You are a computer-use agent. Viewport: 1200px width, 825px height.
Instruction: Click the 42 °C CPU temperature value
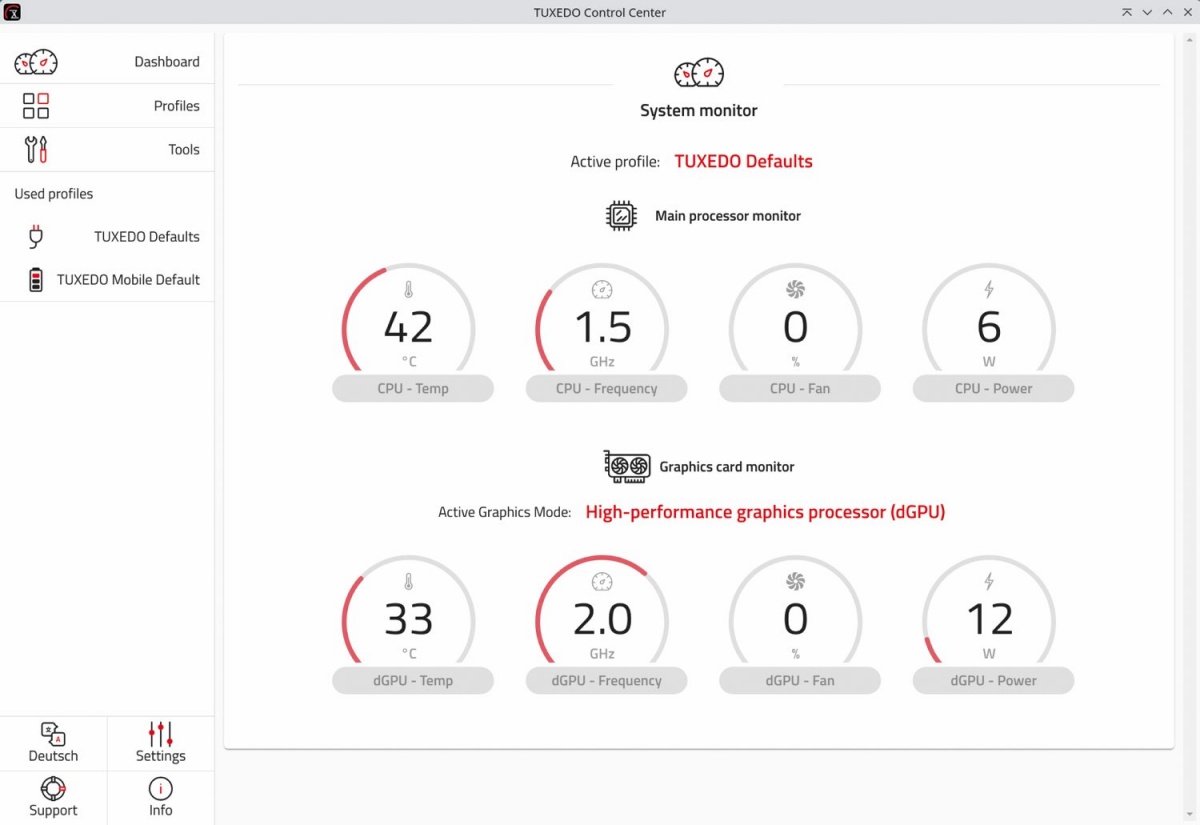(x=409, y=328)
